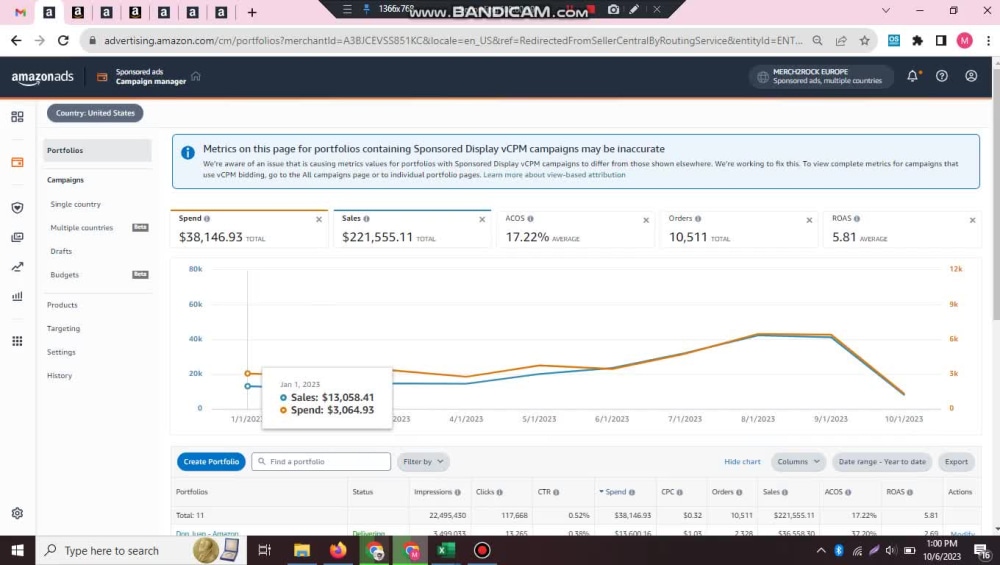Open Windows Start menu
This screenshot has width=1000, height=565.
[17, 550]
